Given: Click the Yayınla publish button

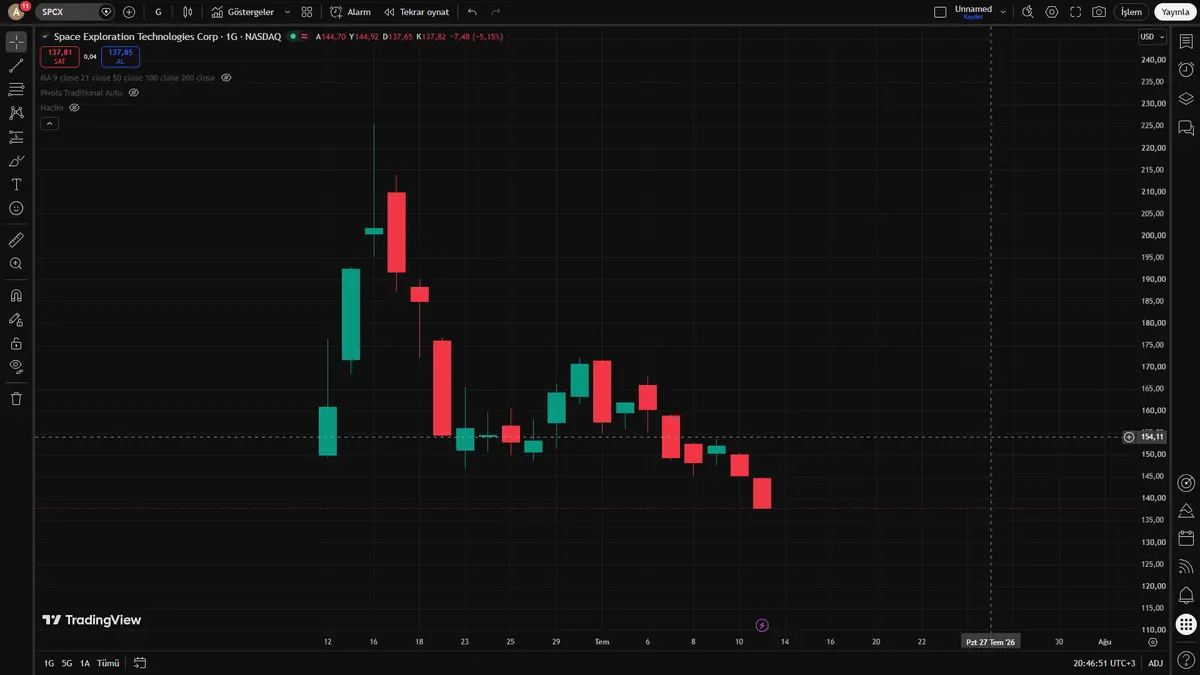Looking at the screenshot, I should (1175, 12).
